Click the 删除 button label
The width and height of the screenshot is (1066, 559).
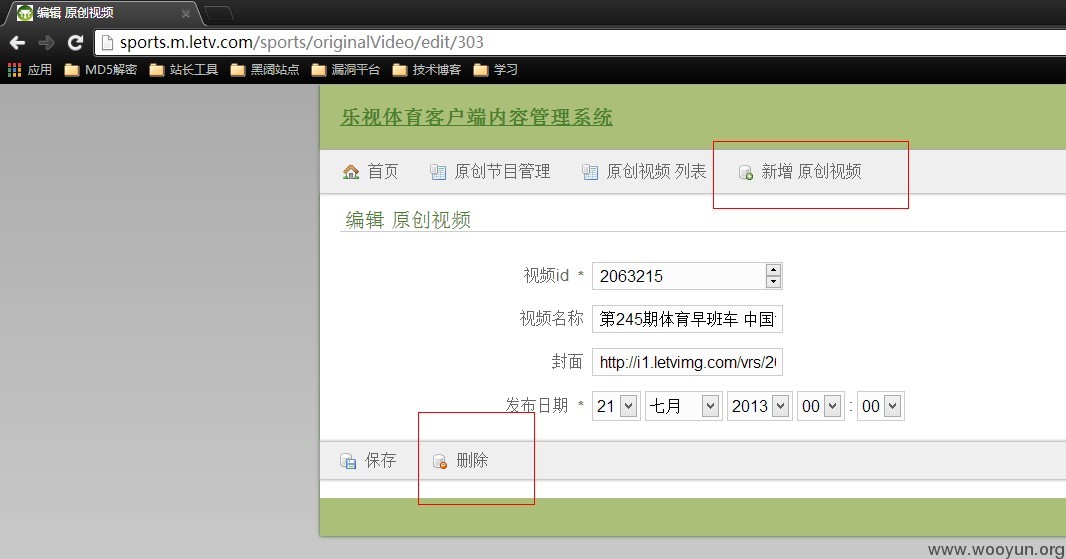[472, 460]
